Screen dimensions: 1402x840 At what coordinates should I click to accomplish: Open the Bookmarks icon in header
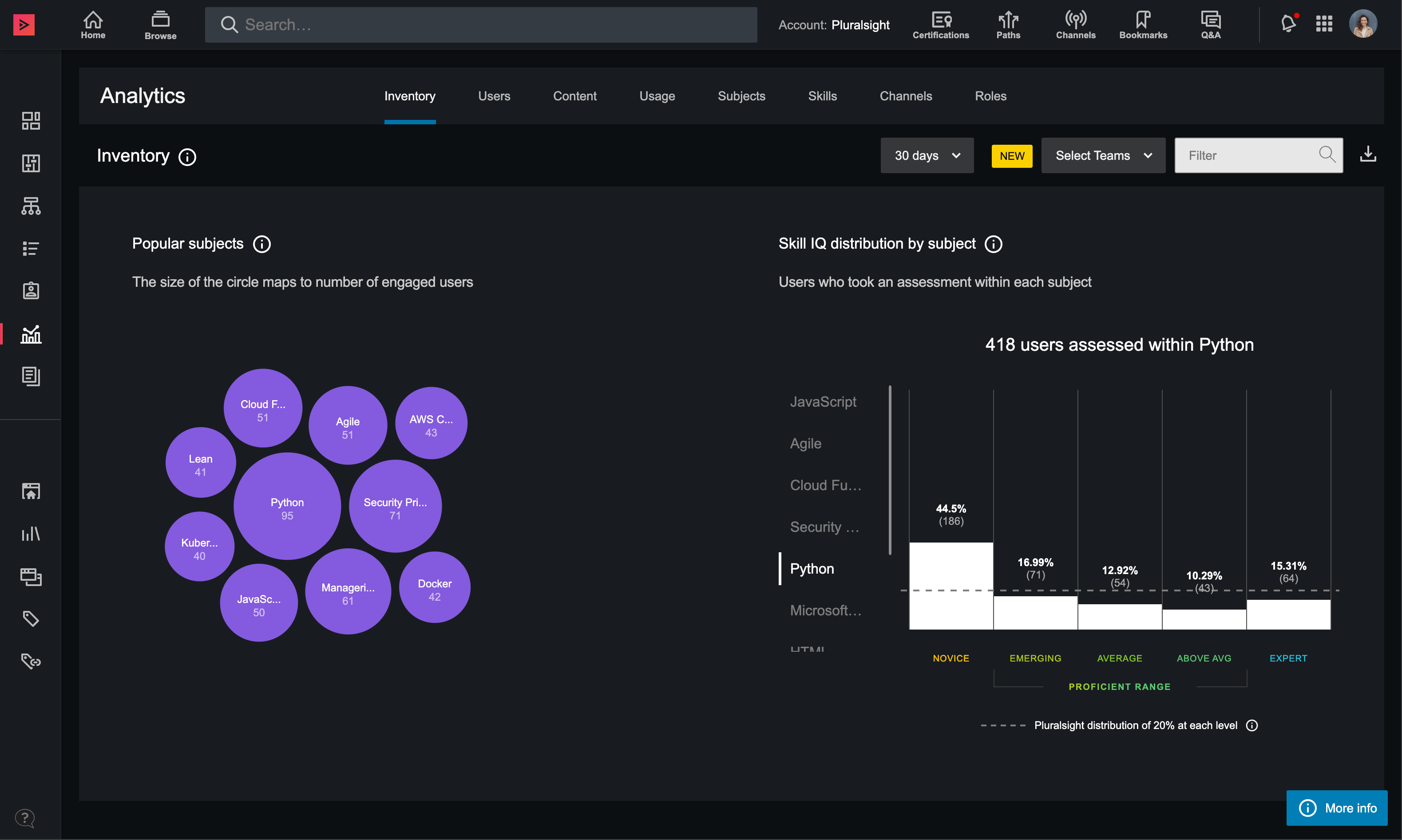click(x=1143, y=25)
